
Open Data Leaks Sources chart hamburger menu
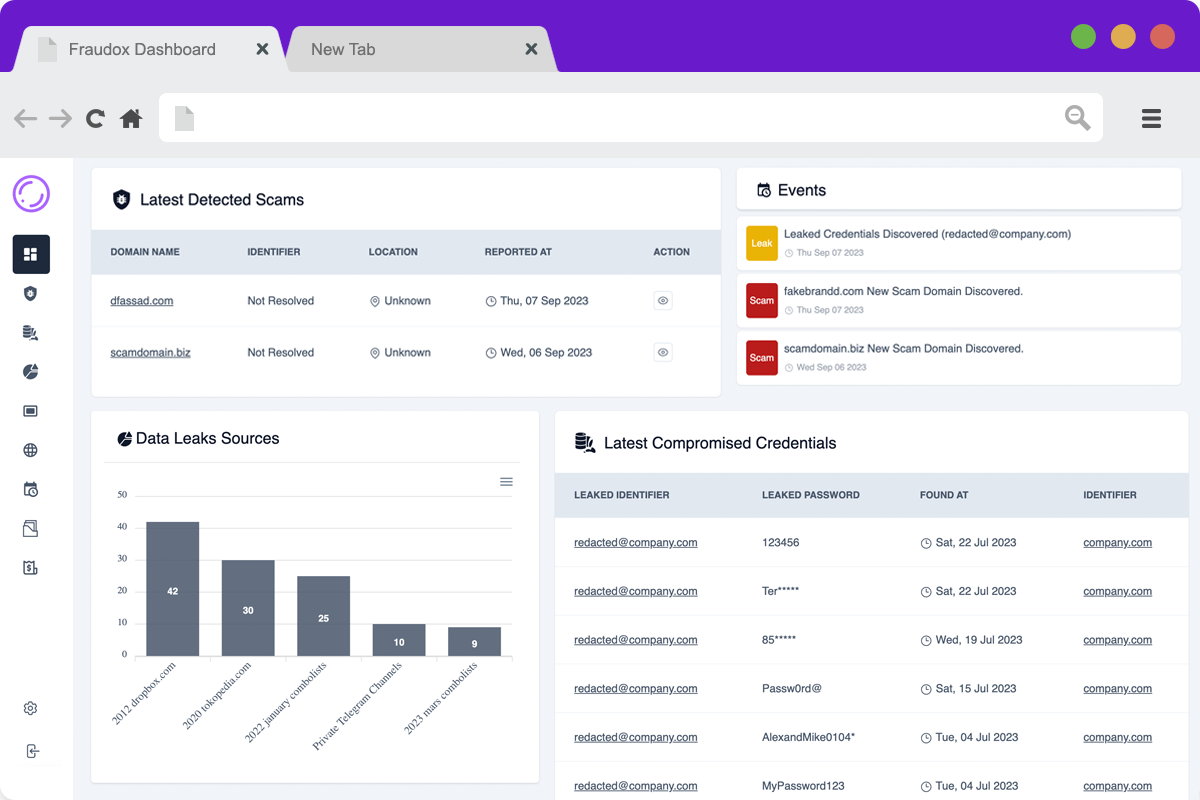[x=506, y=482]
